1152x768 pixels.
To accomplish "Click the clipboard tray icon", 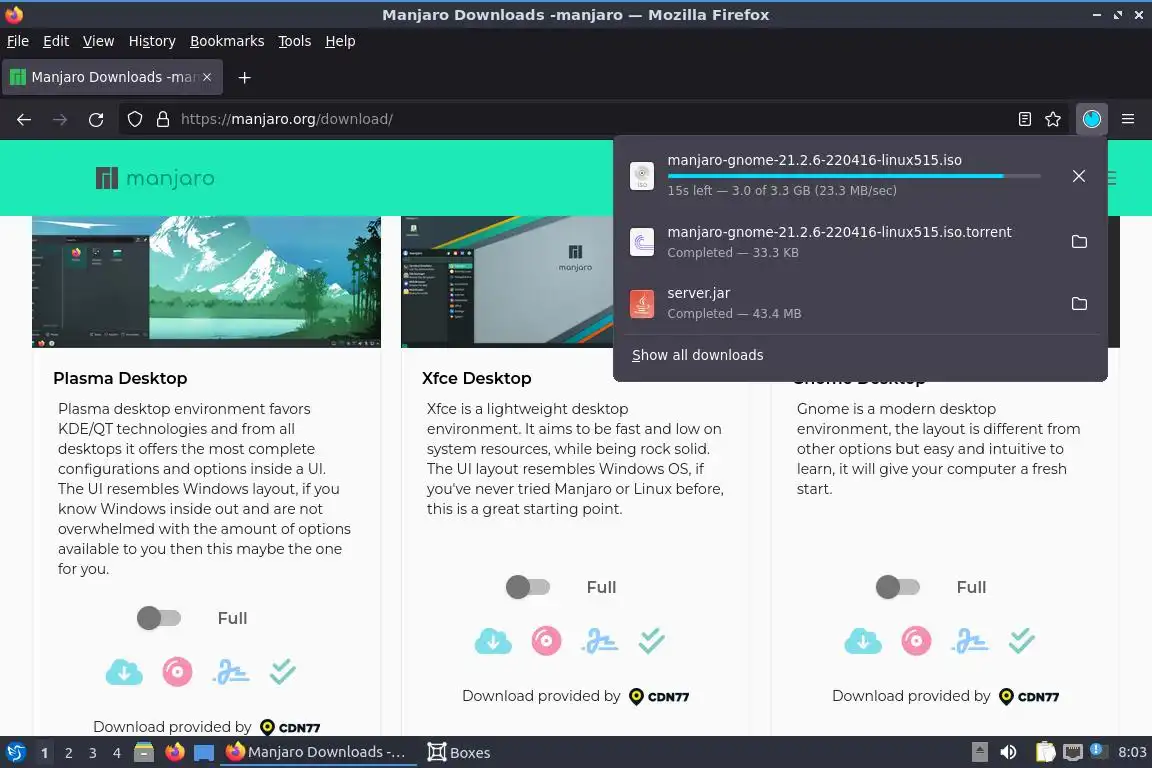I will click(x=1045, y=752).
